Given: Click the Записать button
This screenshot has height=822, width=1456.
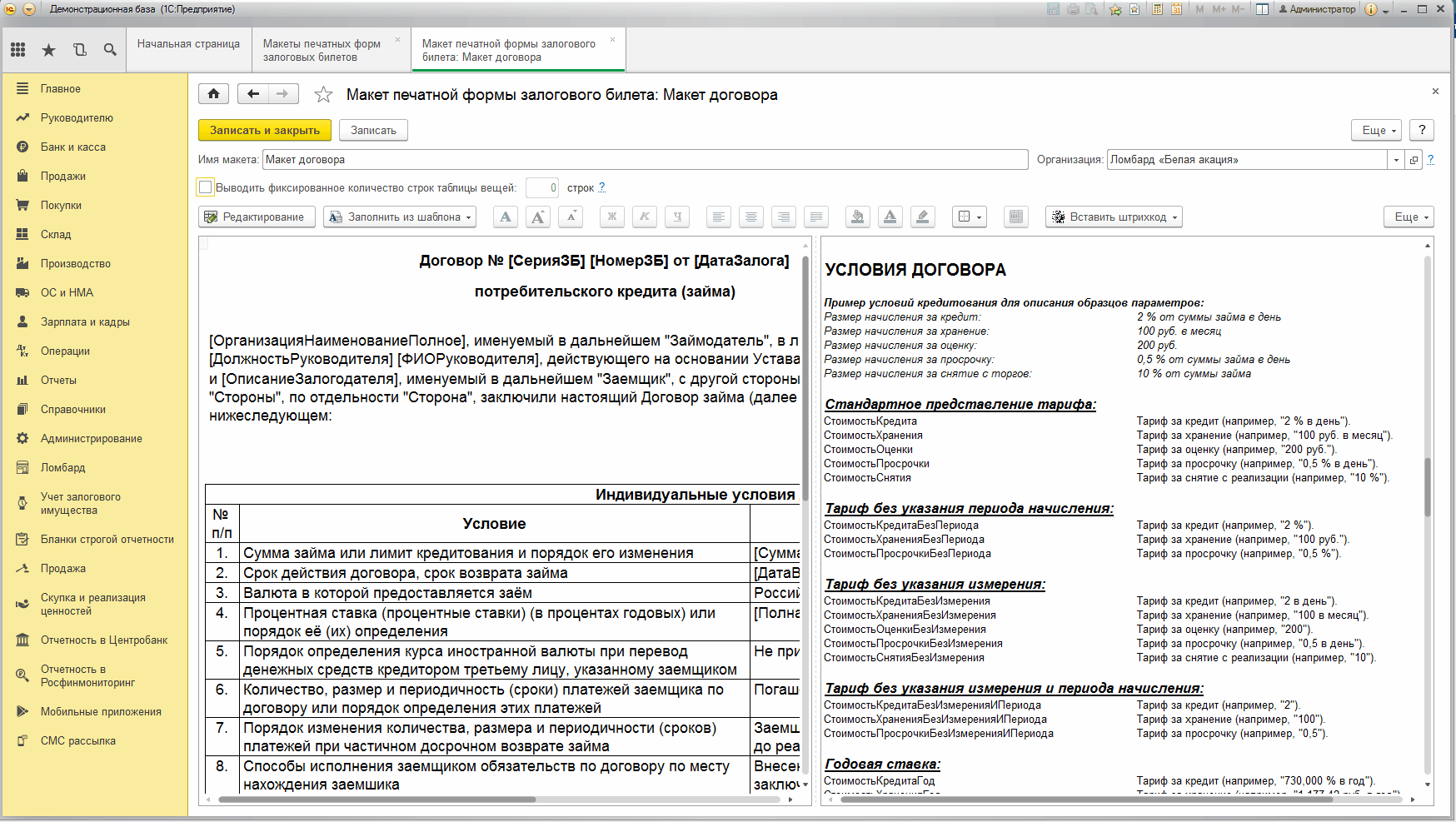Looking at the screenshot, I should [373, 130].
